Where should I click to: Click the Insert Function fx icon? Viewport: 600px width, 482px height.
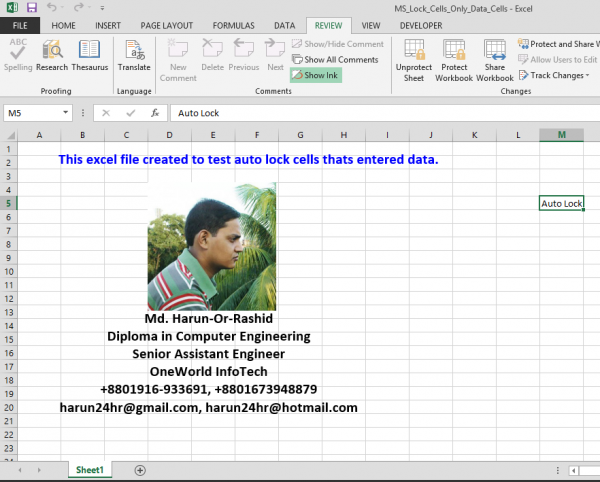(x=154, y=113)
